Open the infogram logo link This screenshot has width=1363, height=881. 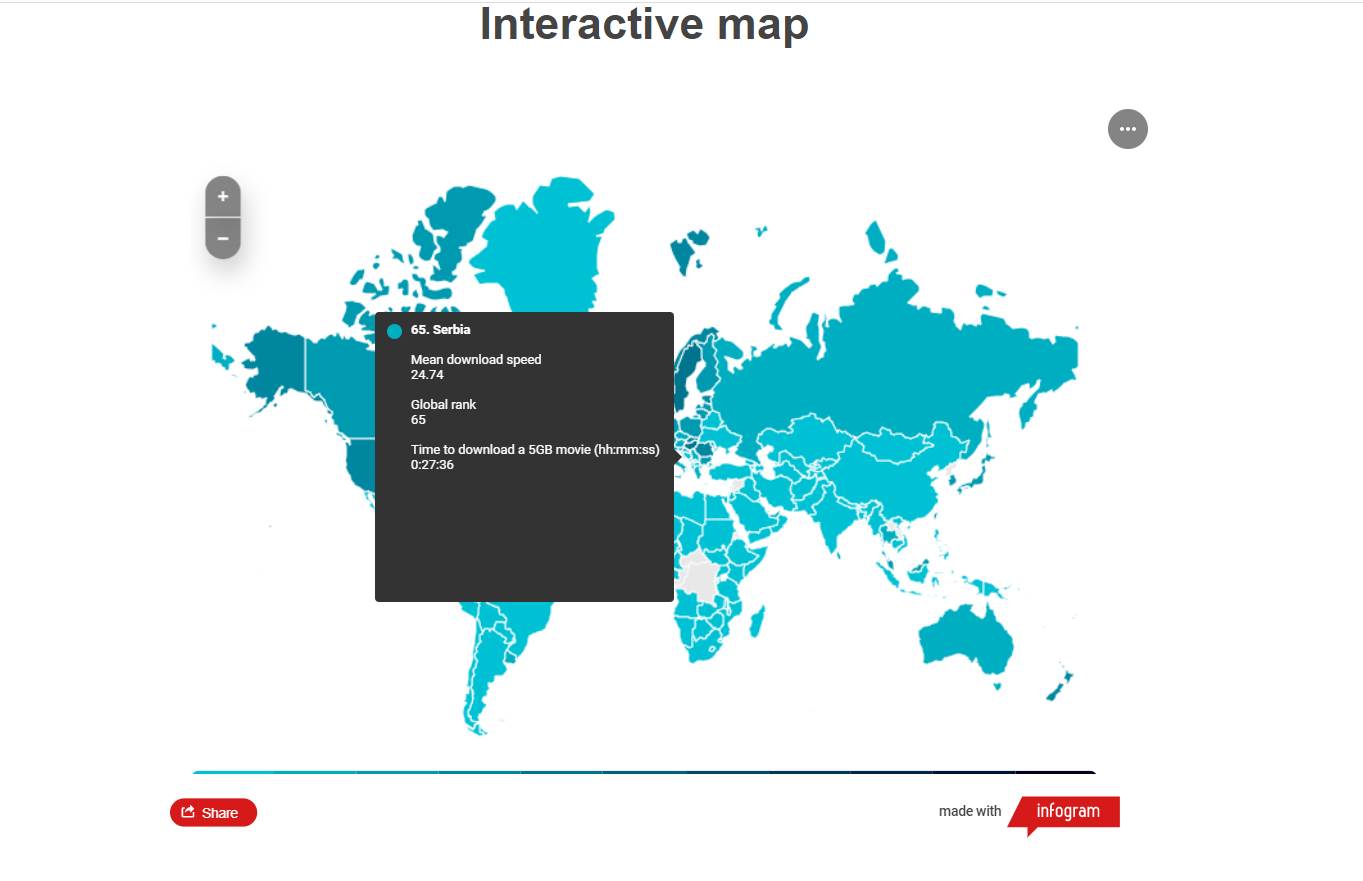click(x=1066, y=812)
